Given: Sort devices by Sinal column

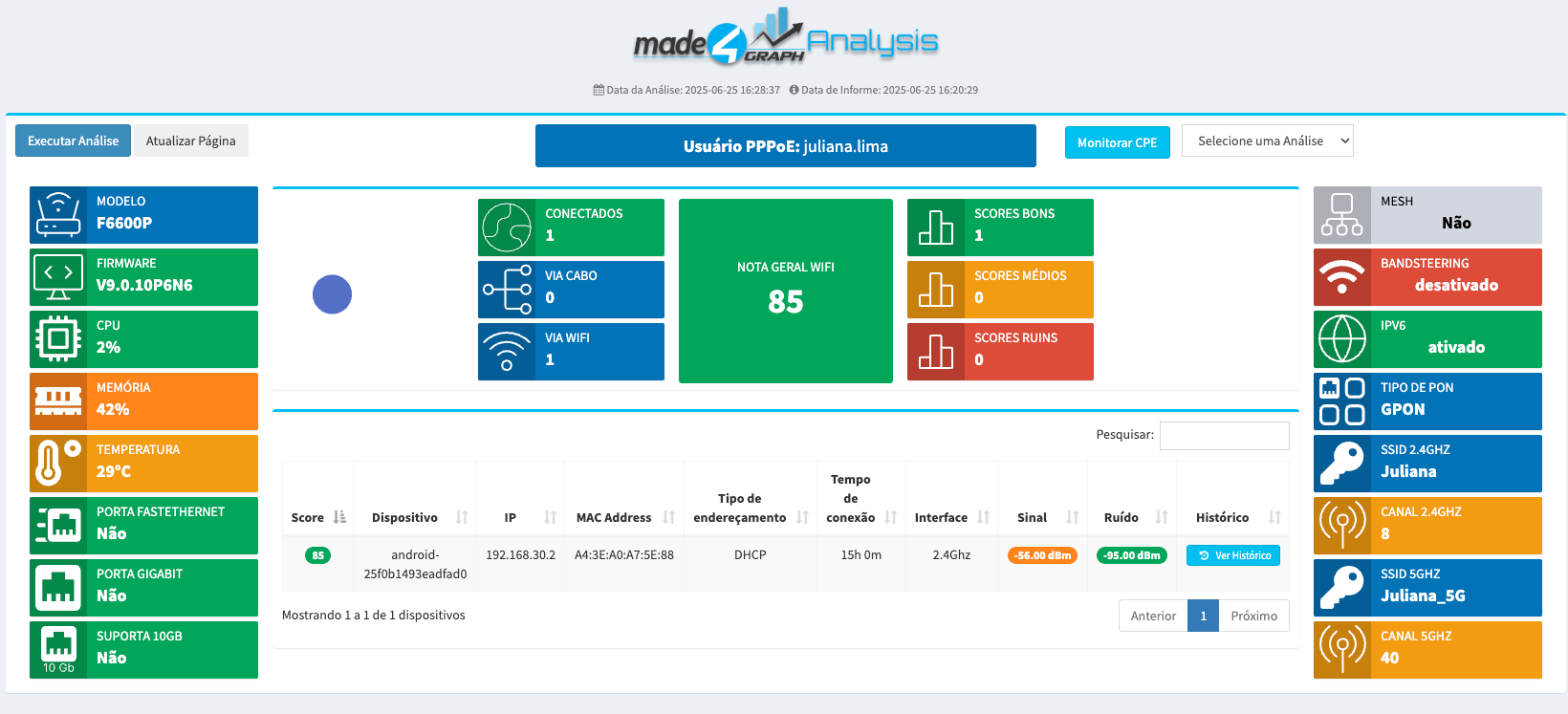Looking at the screenshot, I should coord(1042,517).
